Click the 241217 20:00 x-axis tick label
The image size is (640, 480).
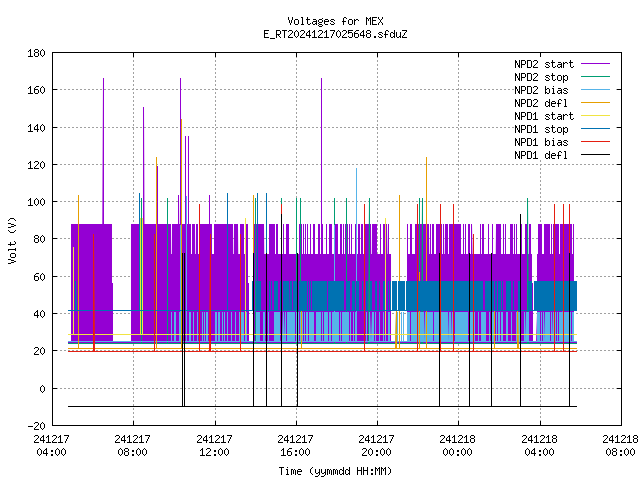click(x=376, y=446)
